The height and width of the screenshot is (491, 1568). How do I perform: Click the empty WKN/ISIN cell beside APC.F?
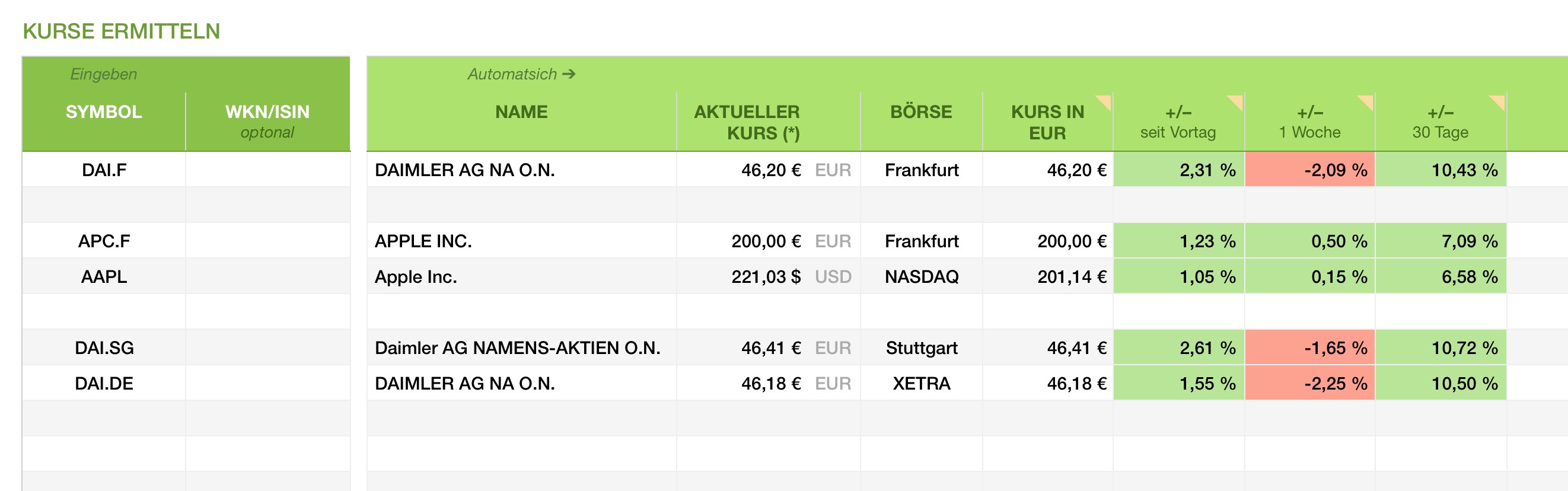tap(267, 241)
